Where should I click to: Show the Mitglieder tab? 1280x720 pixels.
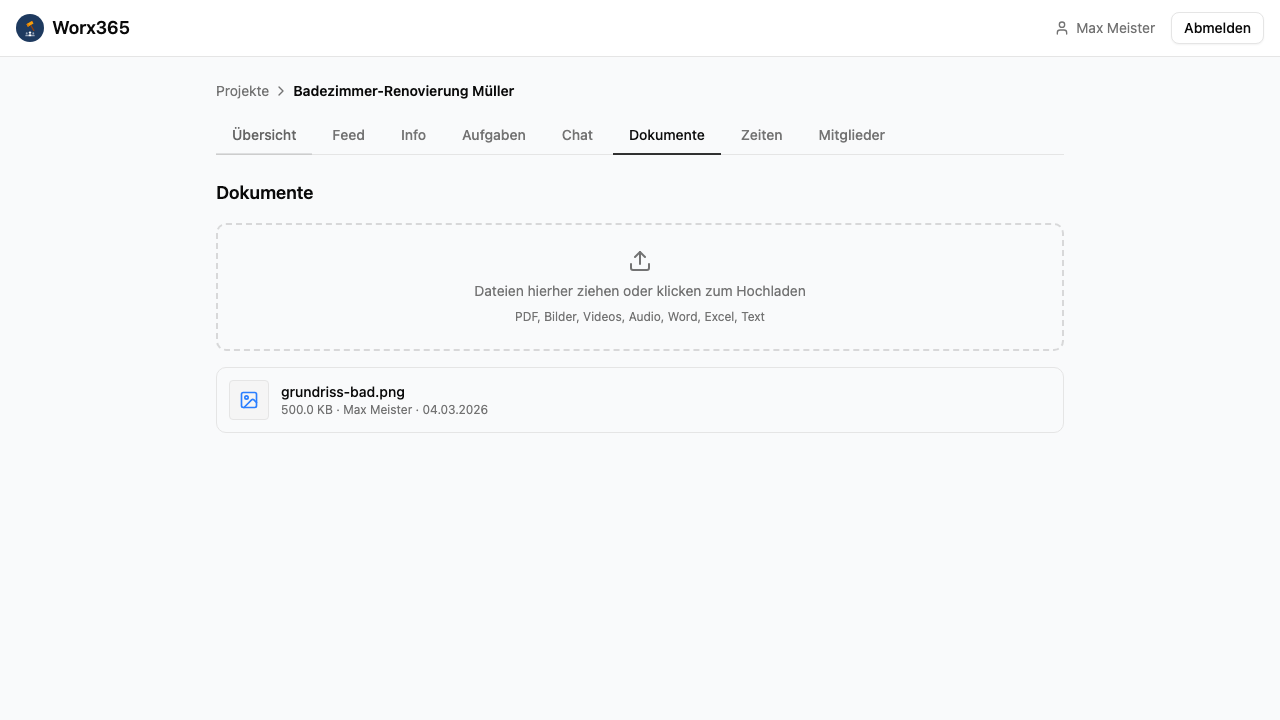coord(851,135)
